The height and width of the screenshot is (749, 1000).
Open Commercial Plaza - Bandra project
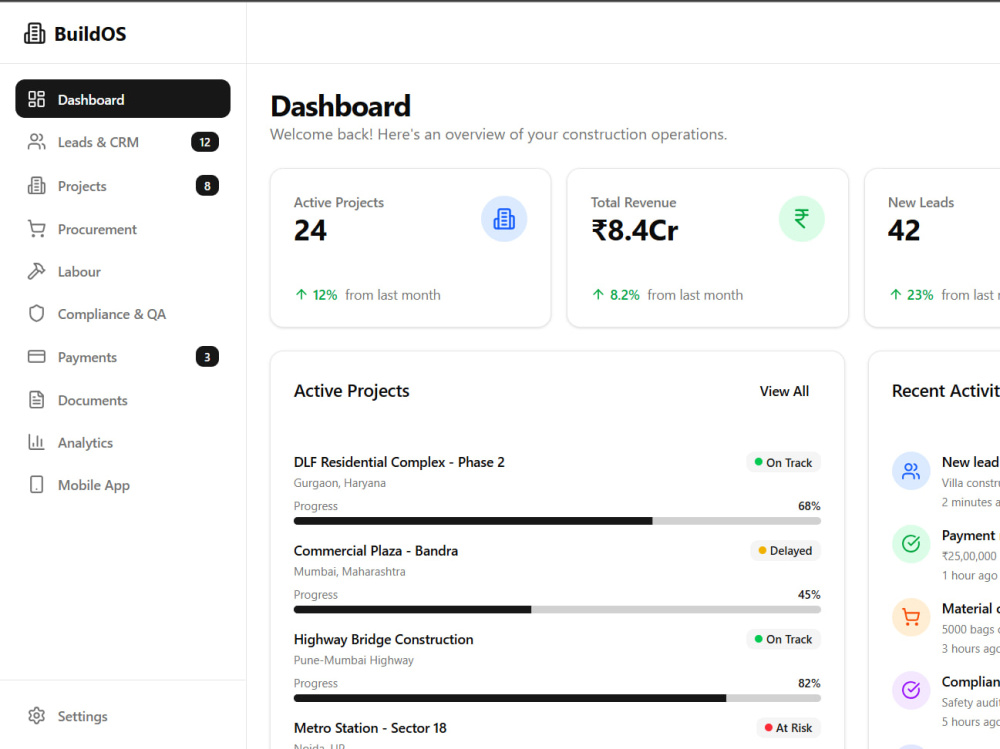pos(376,551)
